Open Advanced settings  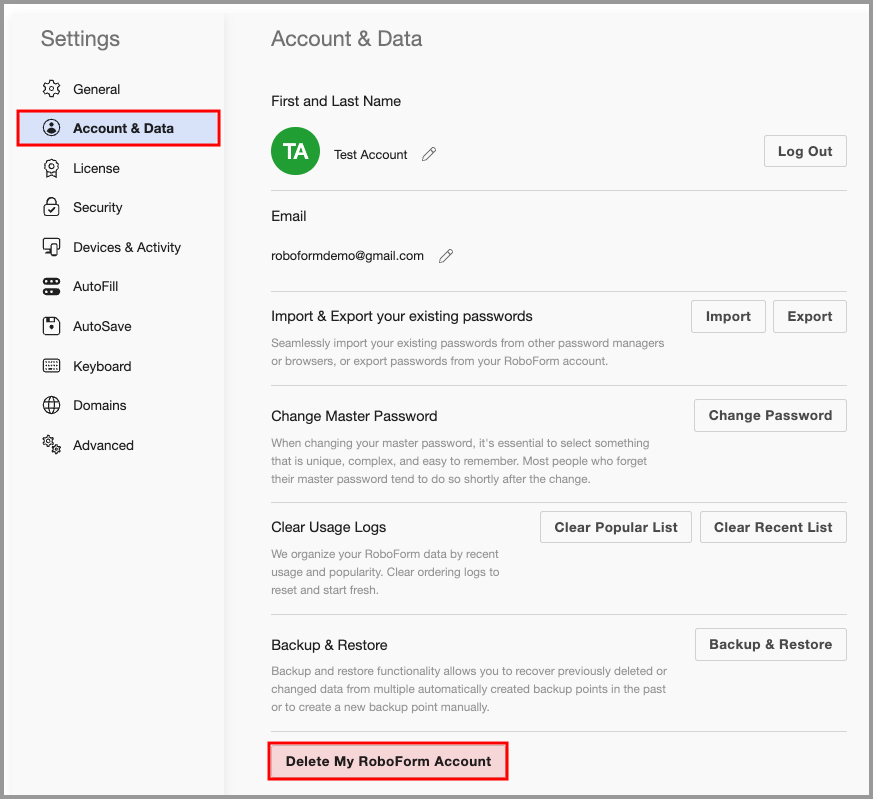point(119,445)
